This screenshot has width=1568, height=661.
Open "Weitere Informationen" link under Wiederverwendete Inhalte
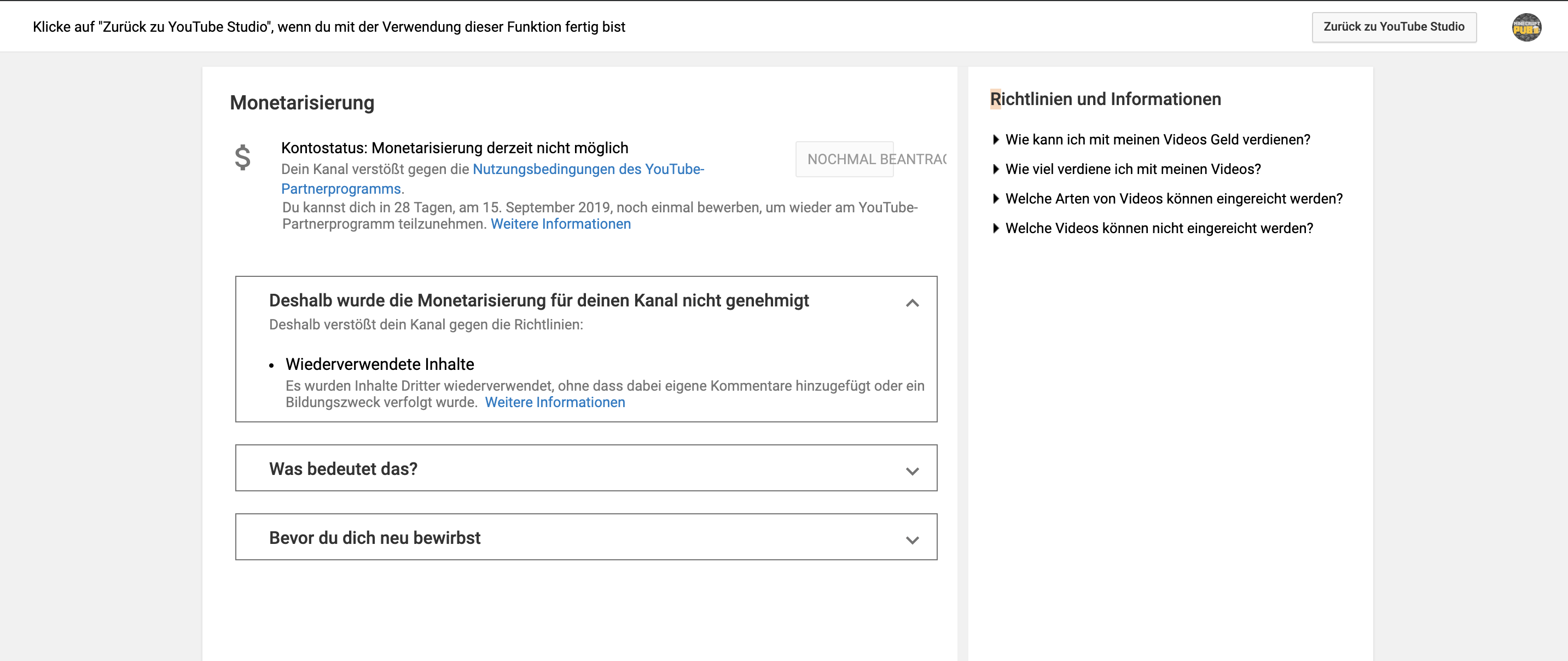pyautogui.click(x=555, y=402)
